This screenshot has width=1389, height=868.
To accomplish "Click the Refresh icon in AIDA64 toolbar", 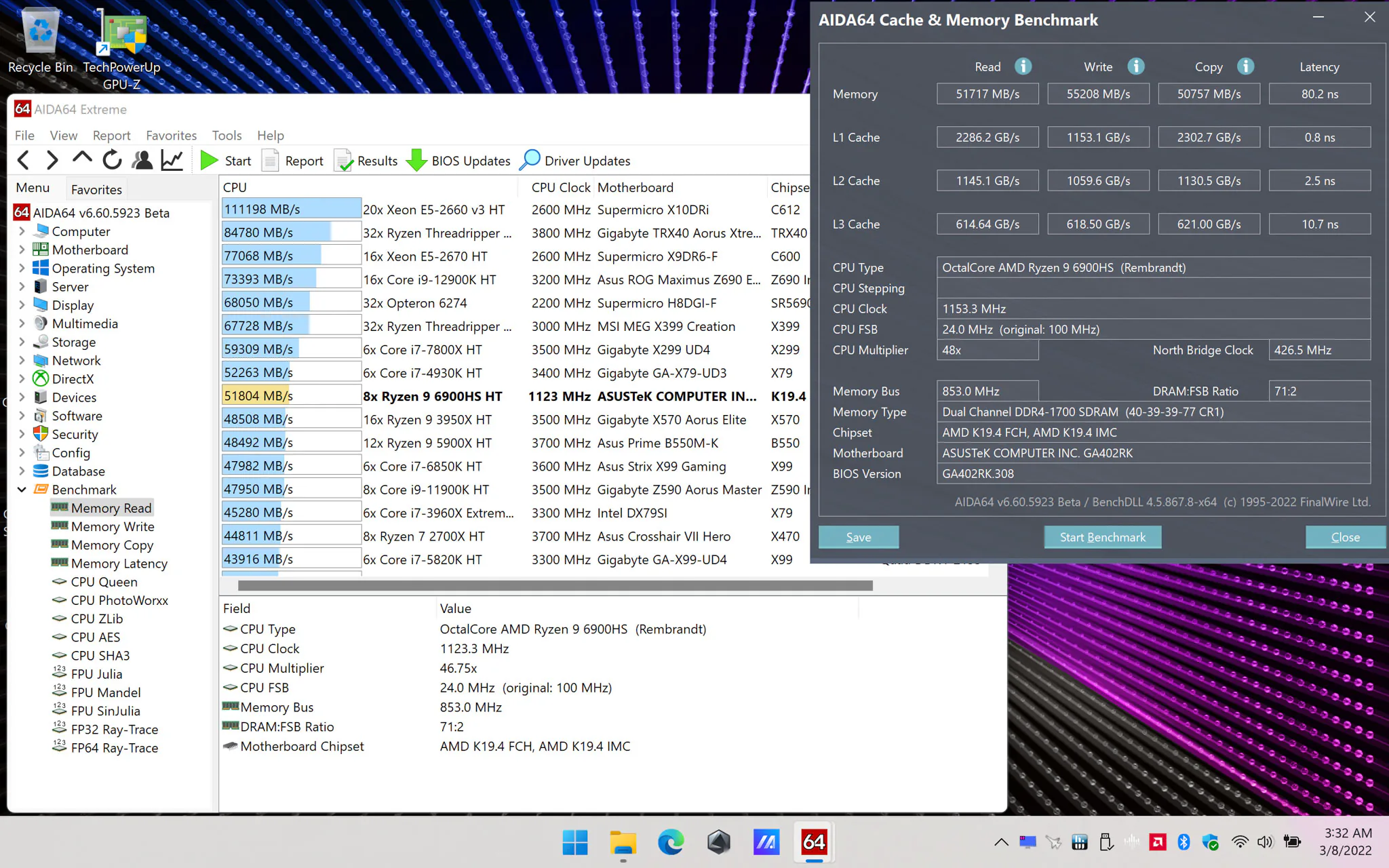I will (x=113, y=161).
